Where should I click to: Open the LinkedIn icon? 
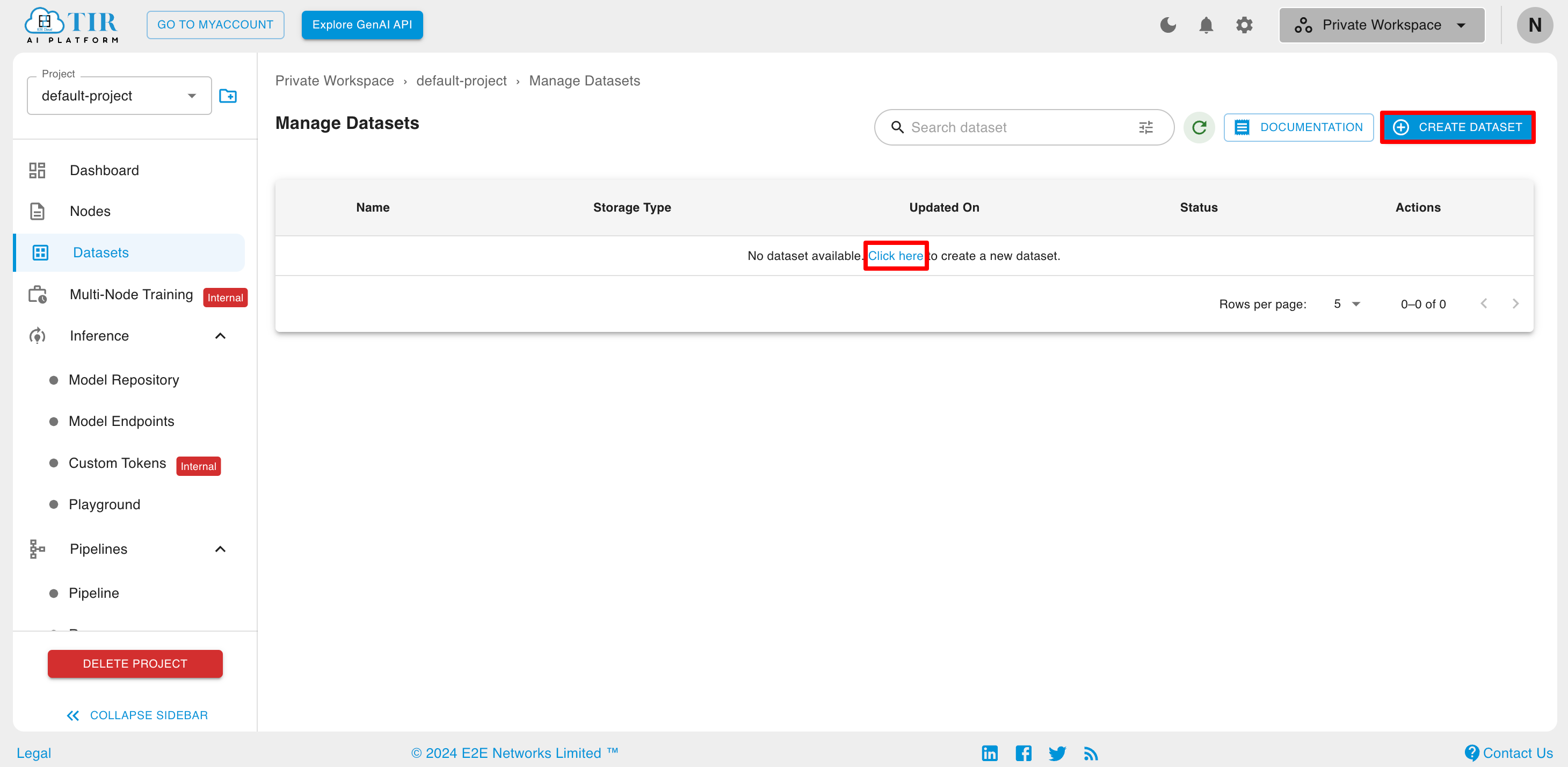tap(990, 753)
